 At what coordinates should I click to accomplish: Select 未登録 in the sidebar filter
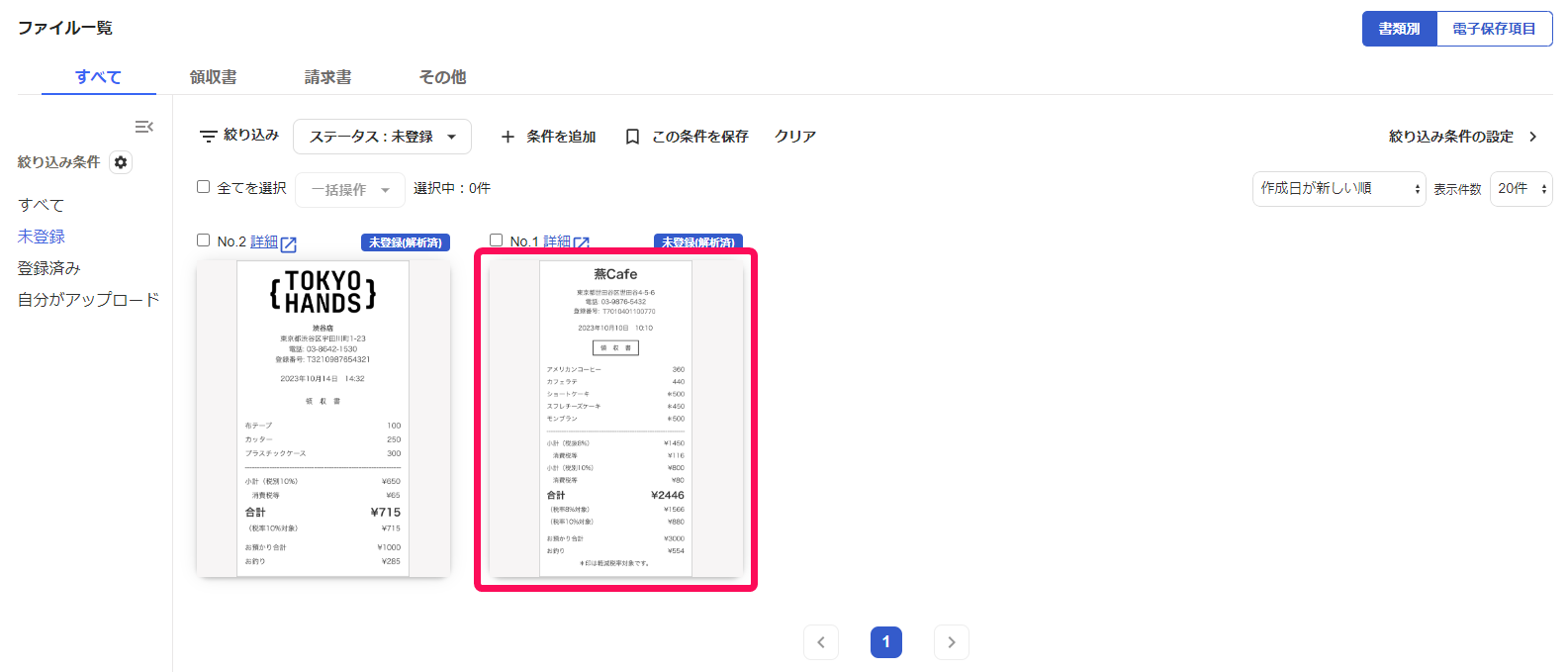point(42,237)
